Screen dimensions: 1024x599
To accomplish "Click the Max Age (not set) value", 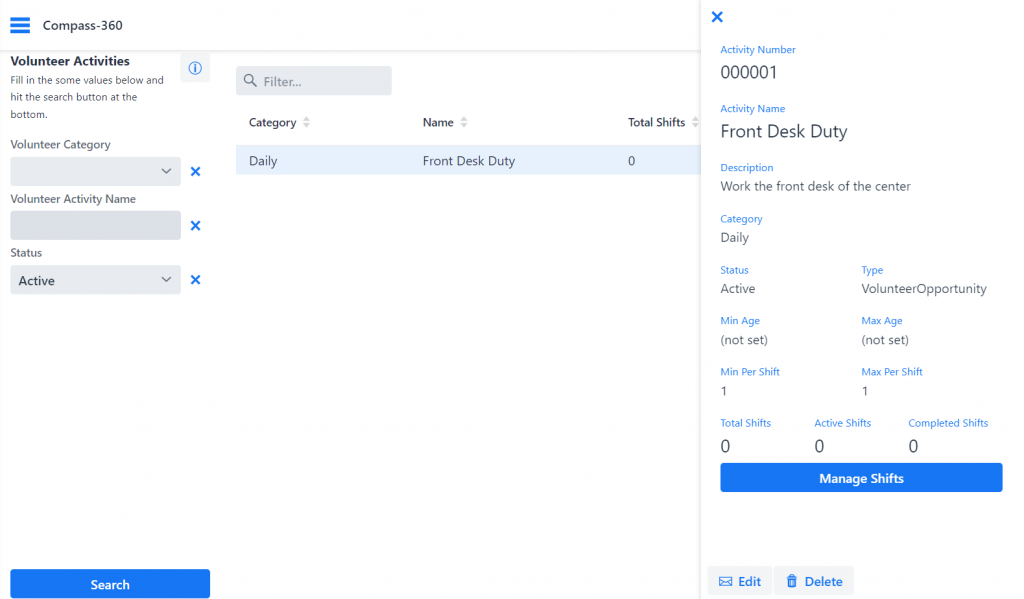I will point(885,340).
